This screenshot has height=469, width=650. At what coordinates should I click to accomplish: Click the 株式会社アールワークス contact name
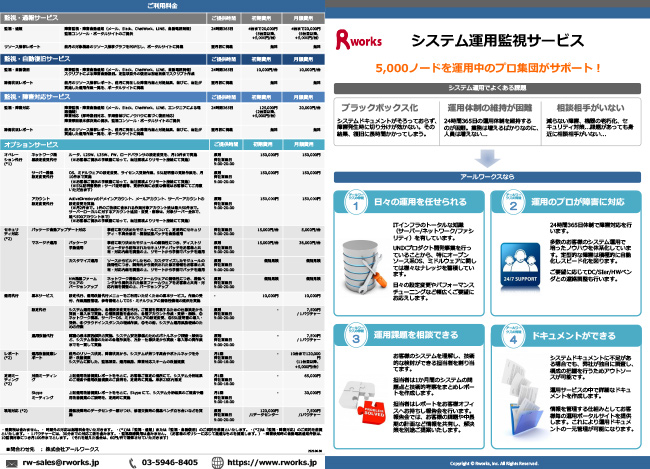72,449
